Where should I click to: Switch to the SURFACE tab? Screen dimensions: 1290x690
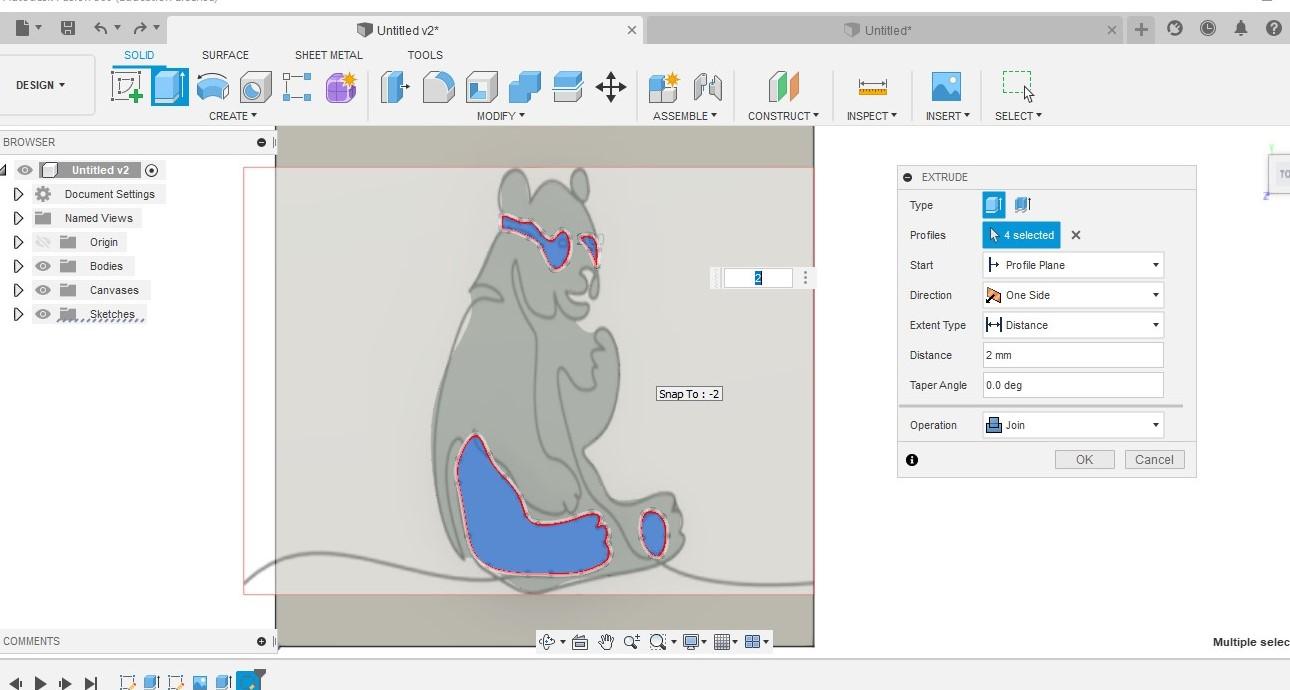pos(225,55)
